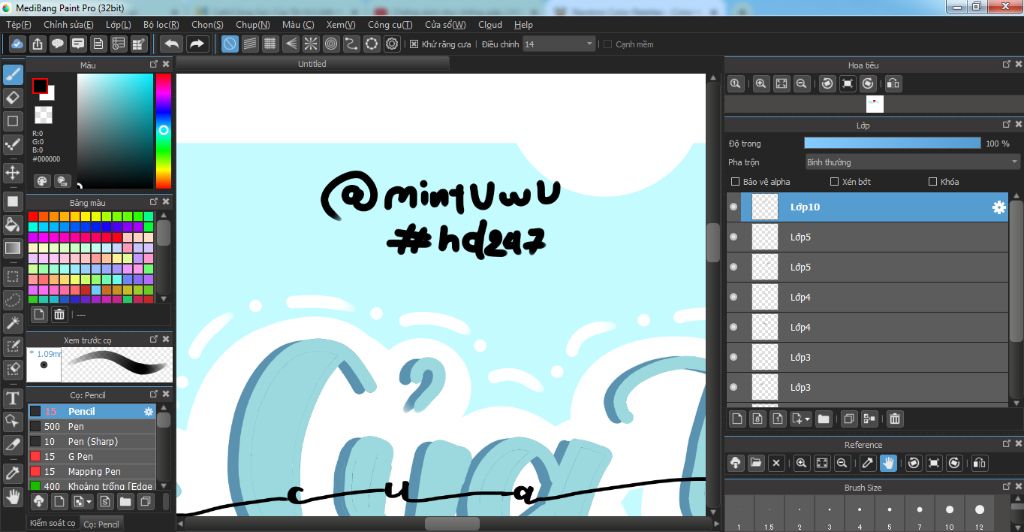The image size is (1024, 532).
Task: Toggle the Bảo vệ alpha checkbox
Action: pos(735,181)
